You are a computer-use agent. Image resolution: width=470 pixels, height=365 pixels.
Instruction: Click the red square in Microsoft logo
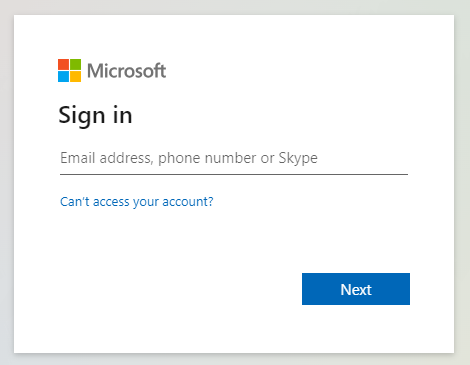click(x=63, y=64)
